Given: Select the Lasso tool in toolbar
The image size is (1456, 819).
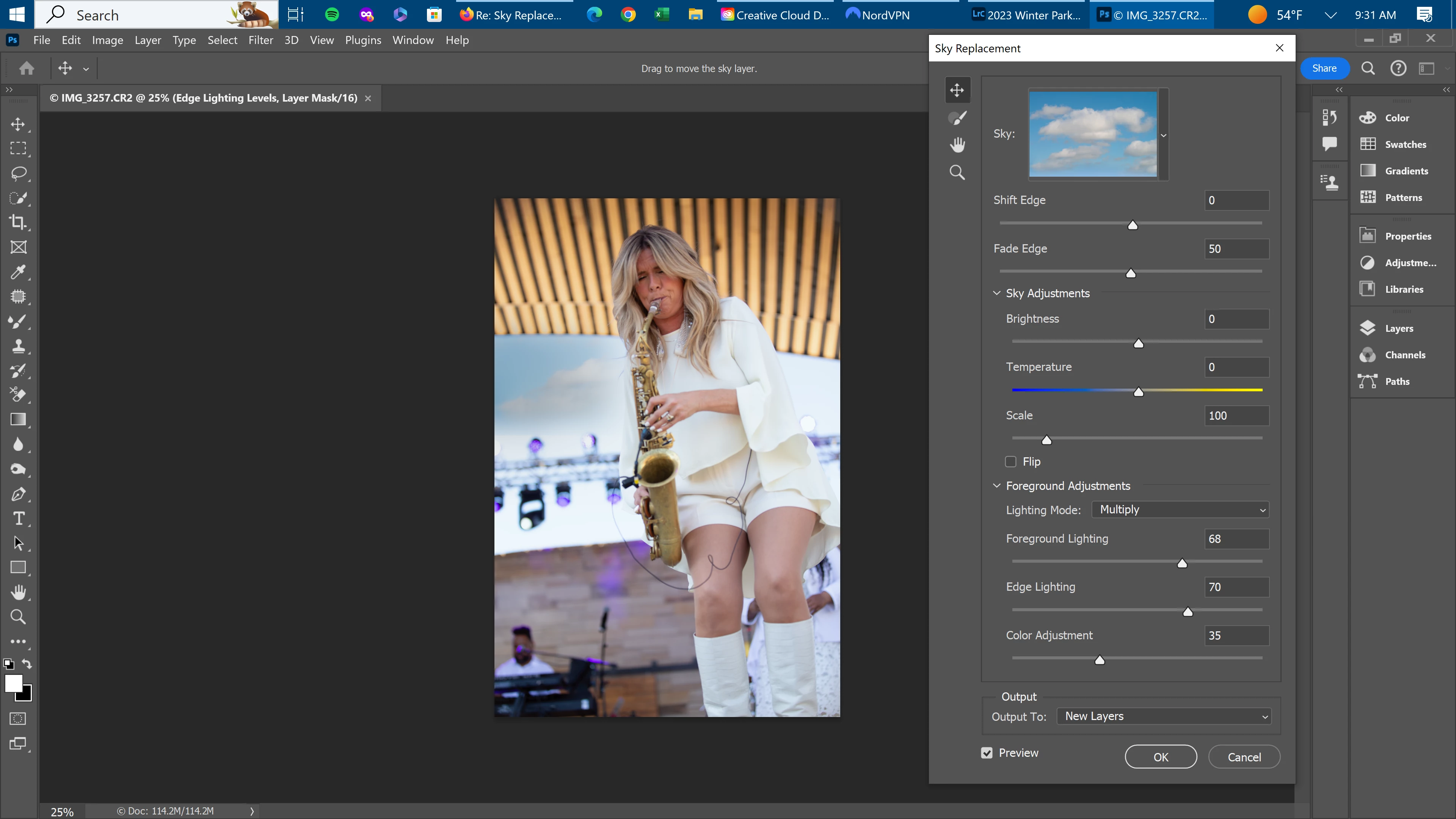Looking at the screenshot, I should click(x=18, y=173).
